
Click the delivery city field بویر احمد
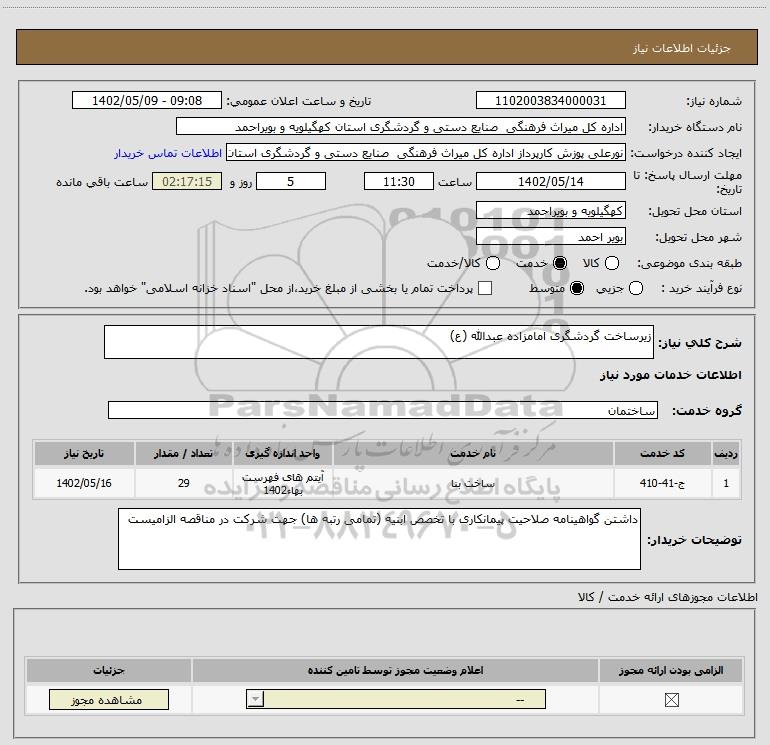click(550, 237)
